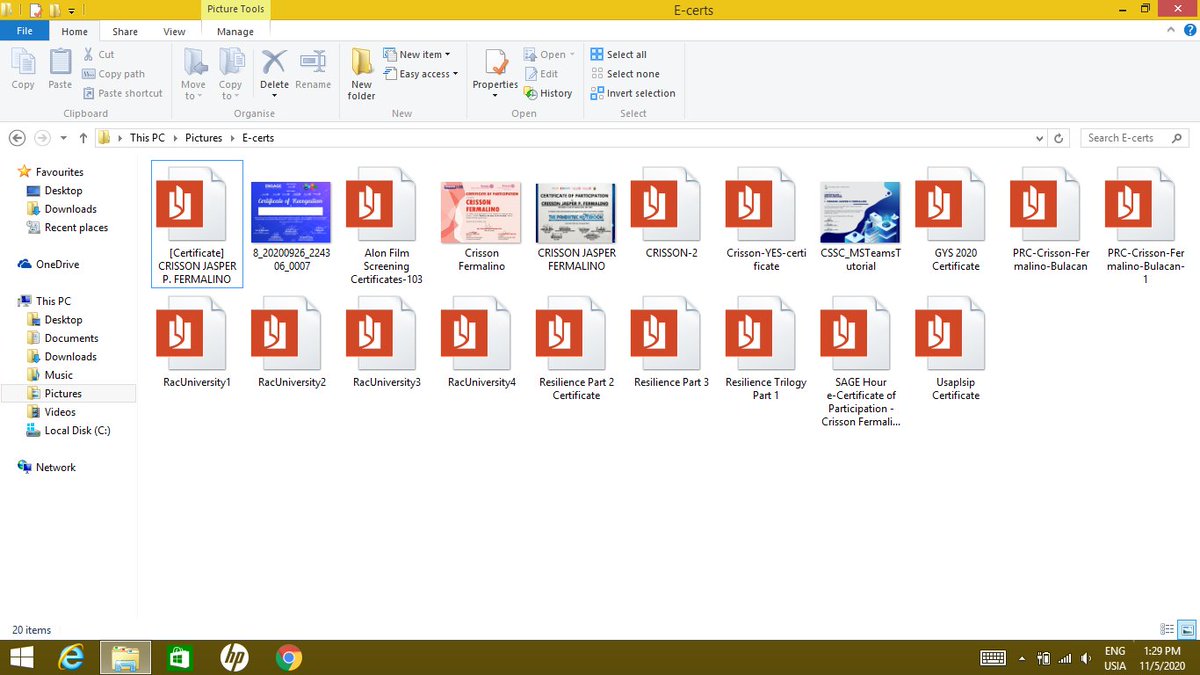Open the New item dropdown
Screen dimensions: 1200x675
tap(417, 55)
